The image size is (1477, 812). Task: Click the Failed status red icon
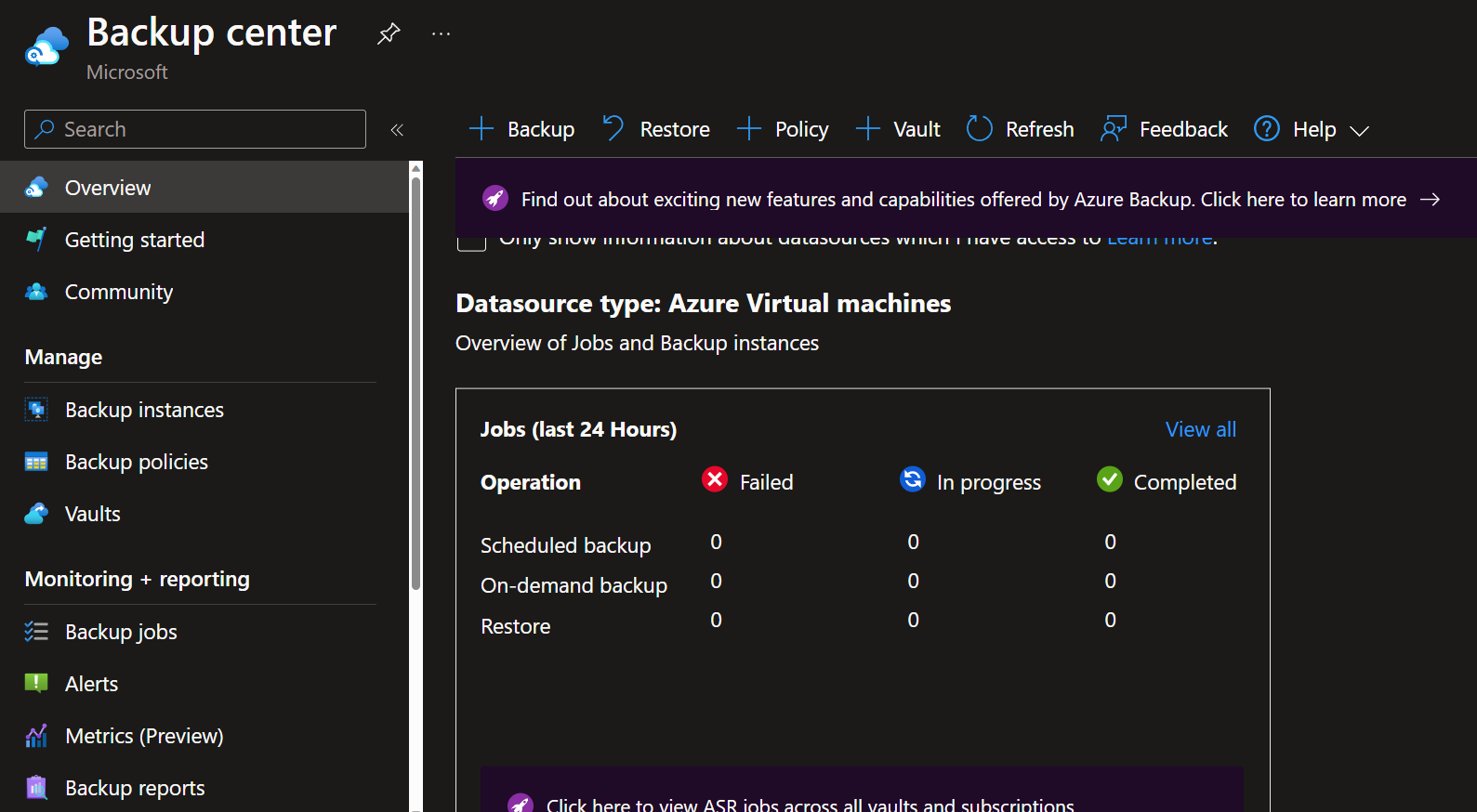point(715,478)
